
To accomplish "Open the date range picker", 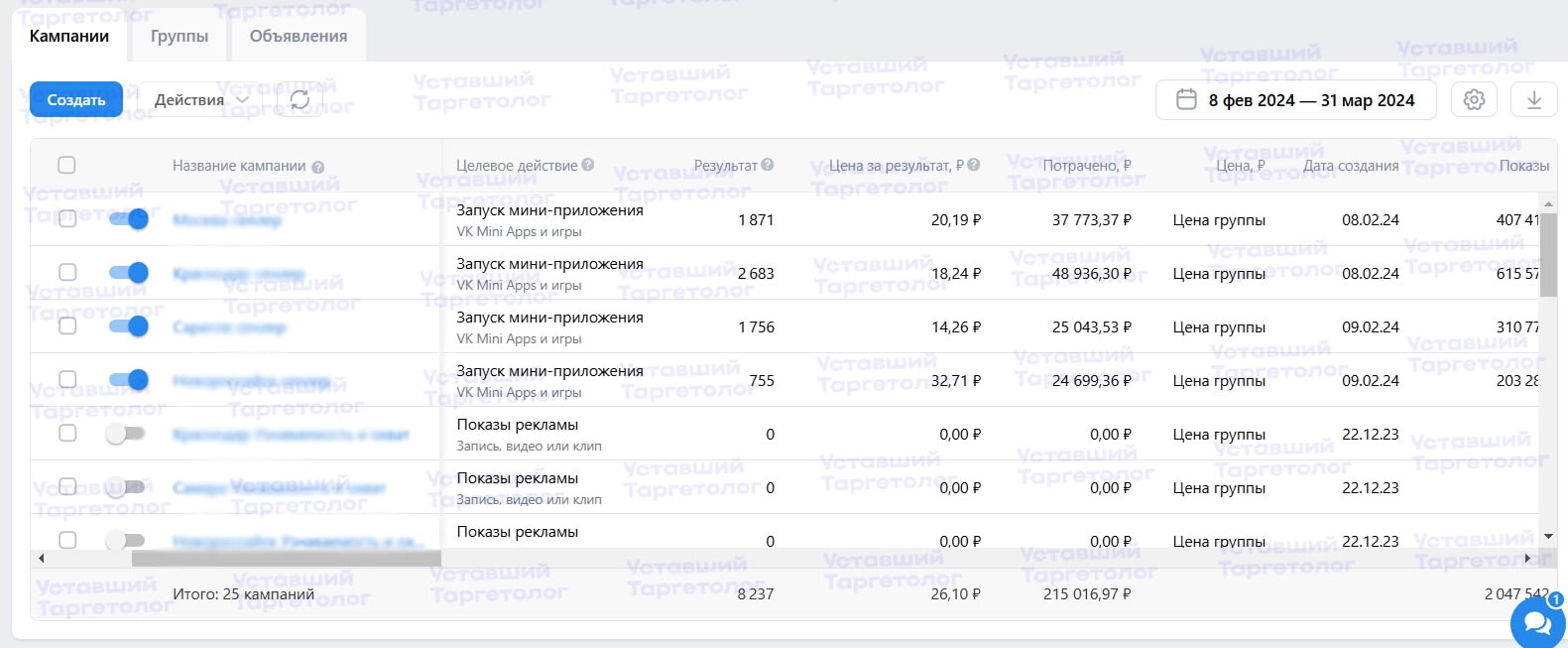I will pyautogui.click(x=1296, y=100).
